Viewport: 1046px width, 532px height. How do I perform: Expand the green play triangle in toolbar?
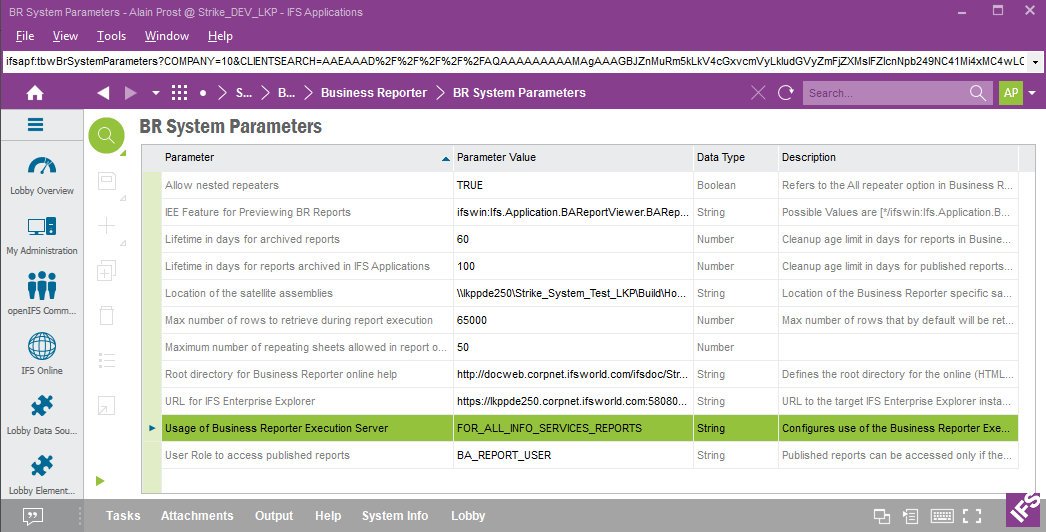100,481
